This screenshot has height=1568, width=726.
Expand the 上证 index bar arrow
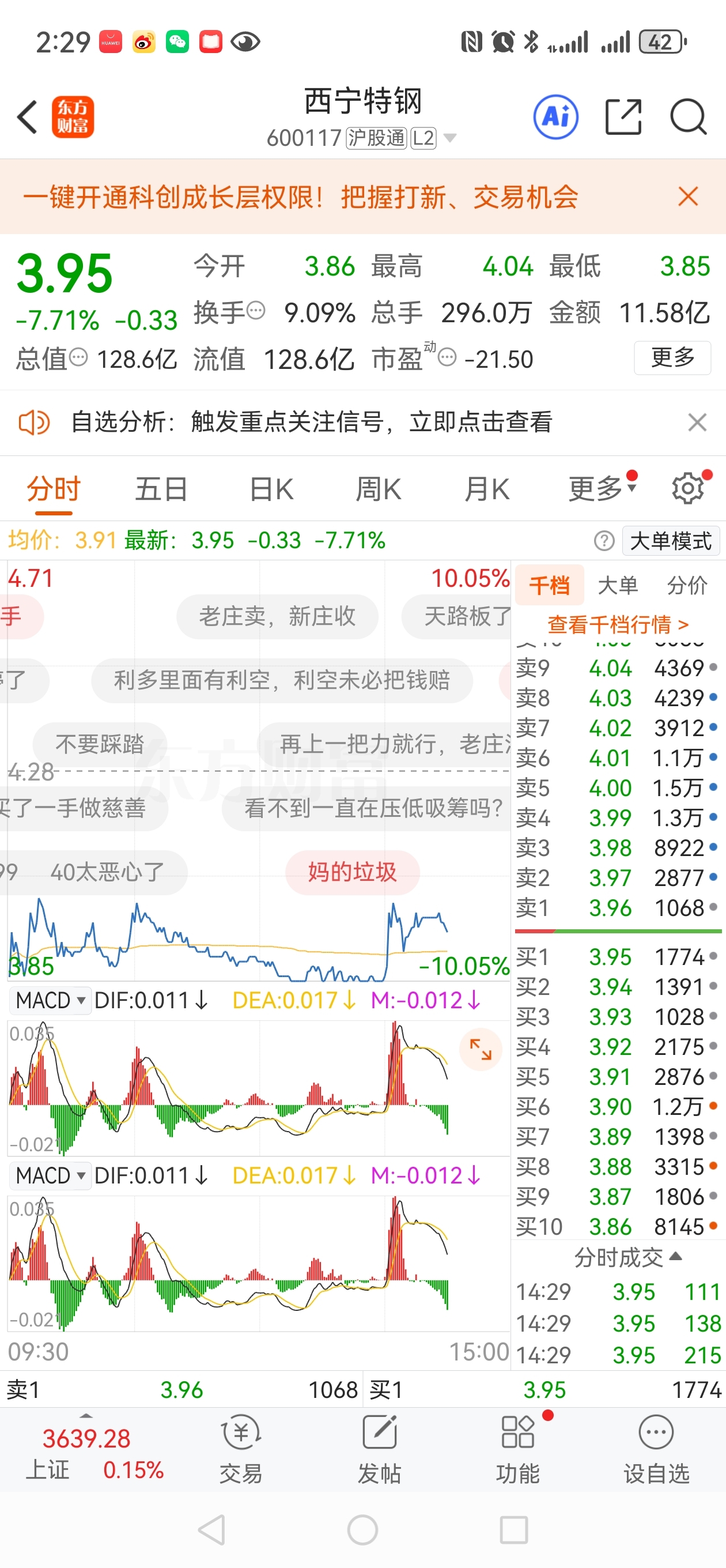[86, 1417]
